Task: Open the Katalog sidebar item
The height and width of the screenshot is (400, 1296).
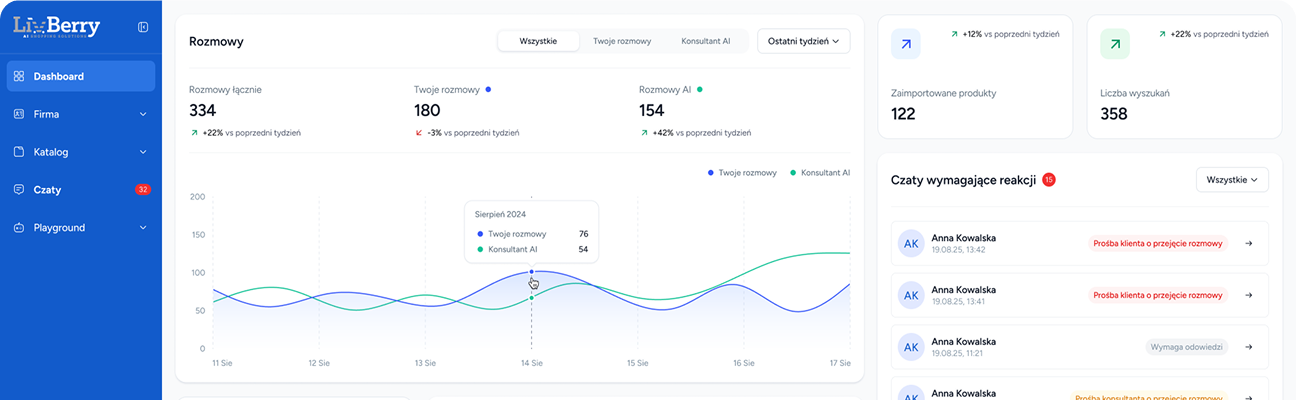Action: [x=81, y=152]
